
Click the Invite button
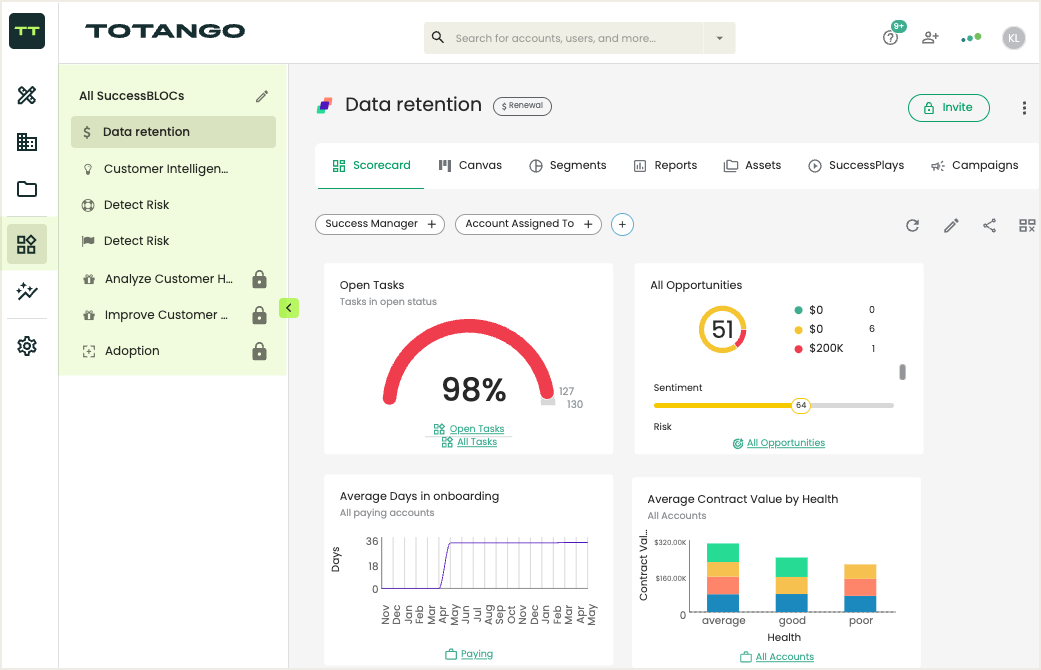coord(949,108)
